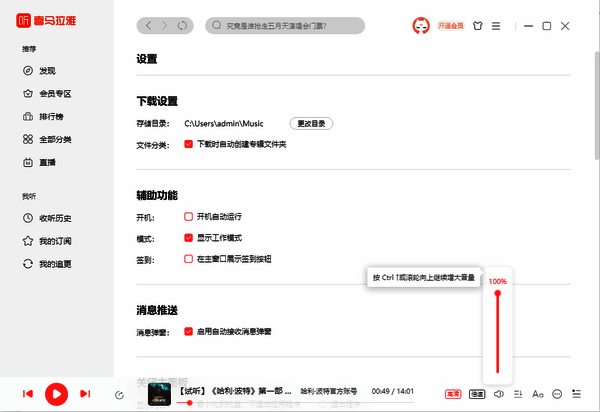Viewport: 600px width, 412px height.
Task: Click the 下载设置 heading
Action: coord(157,101)
